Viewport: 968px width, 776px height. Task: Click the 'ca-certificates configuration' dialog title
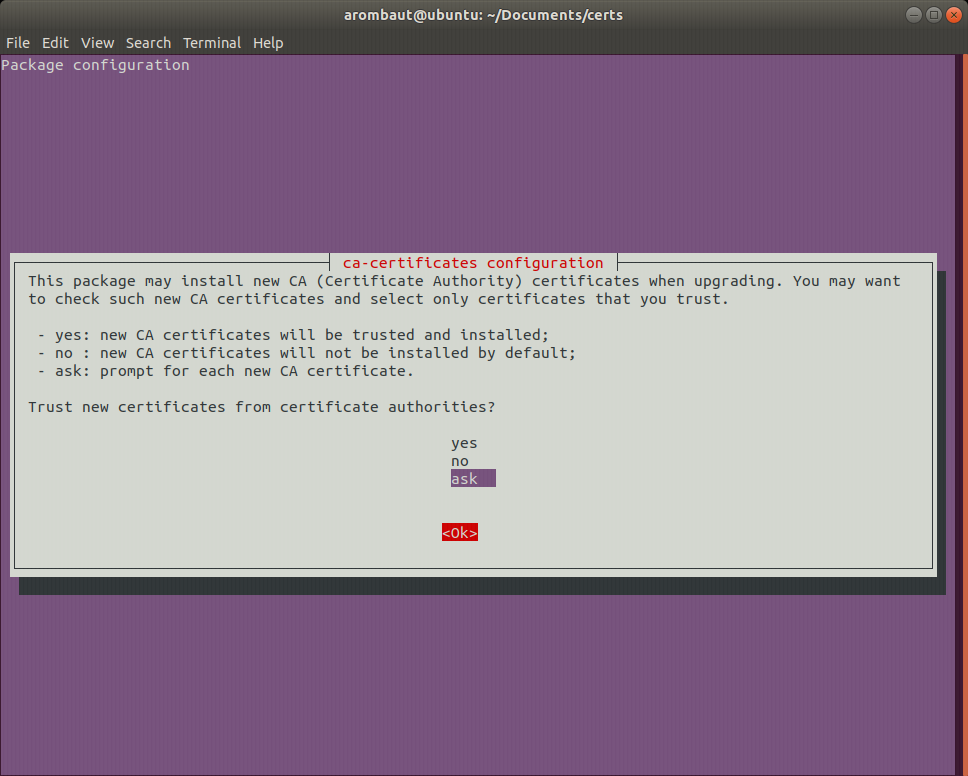click(x=473, y=263)
